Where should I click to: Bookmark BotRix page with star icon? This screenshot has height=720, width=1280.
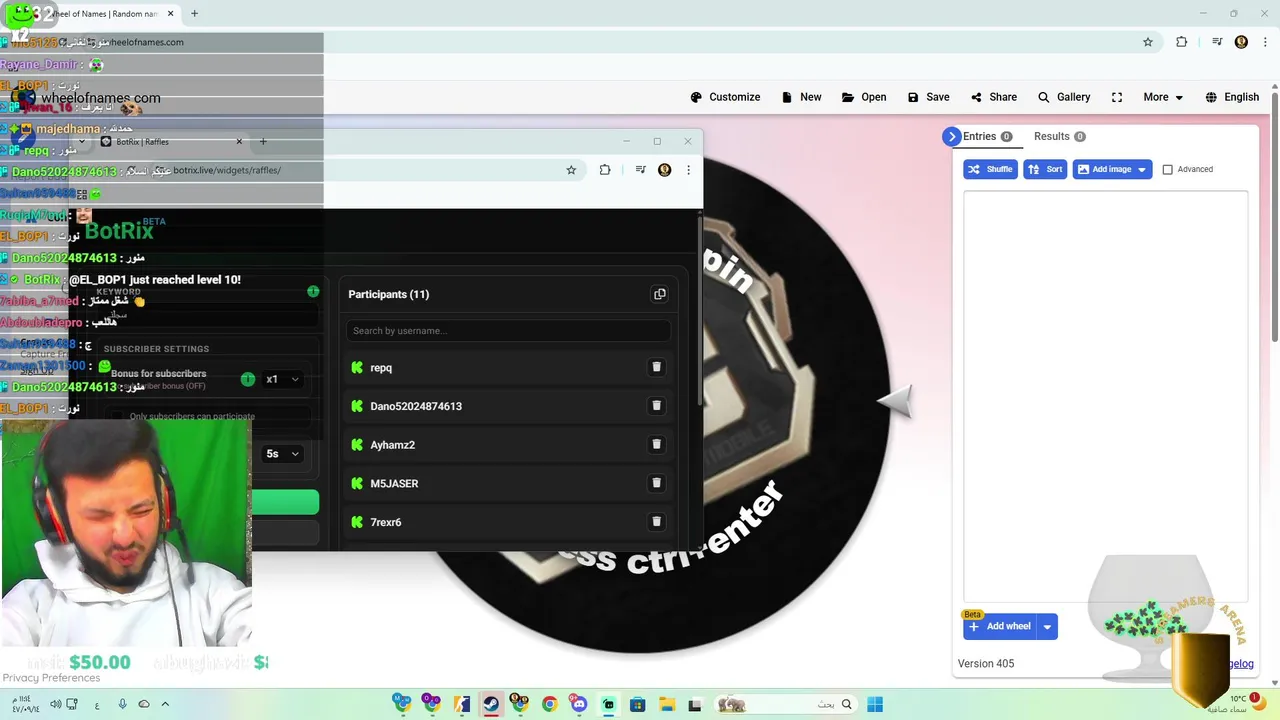tap(571, 170)
